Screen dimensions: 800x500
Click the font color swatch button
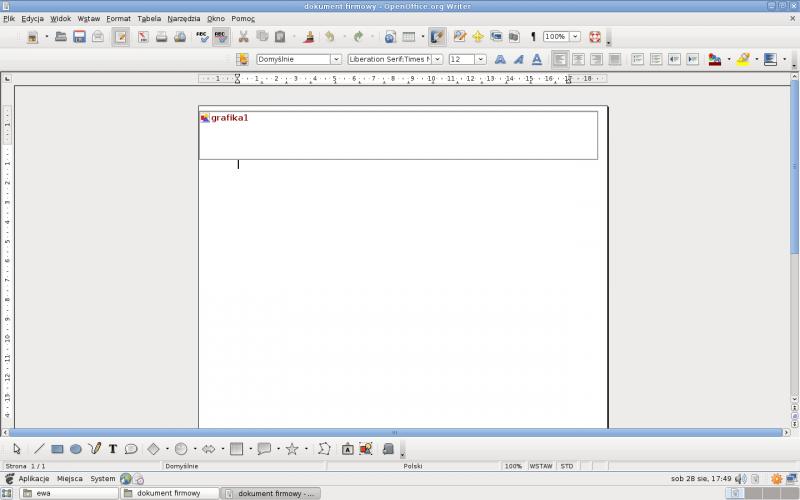(714, 60)
